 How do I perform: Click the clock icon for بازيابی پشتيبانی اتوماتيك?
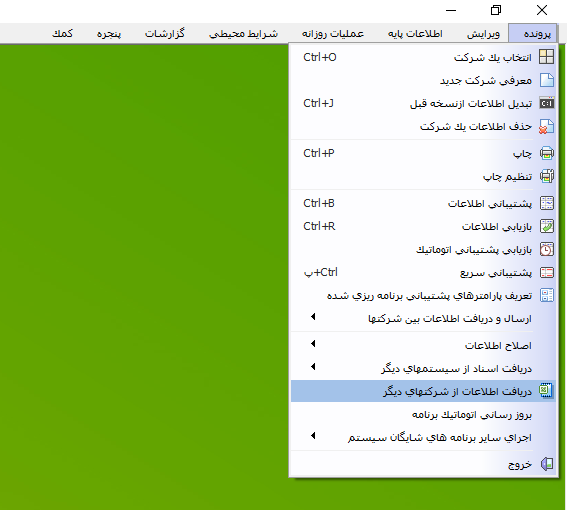pos(546,250)
